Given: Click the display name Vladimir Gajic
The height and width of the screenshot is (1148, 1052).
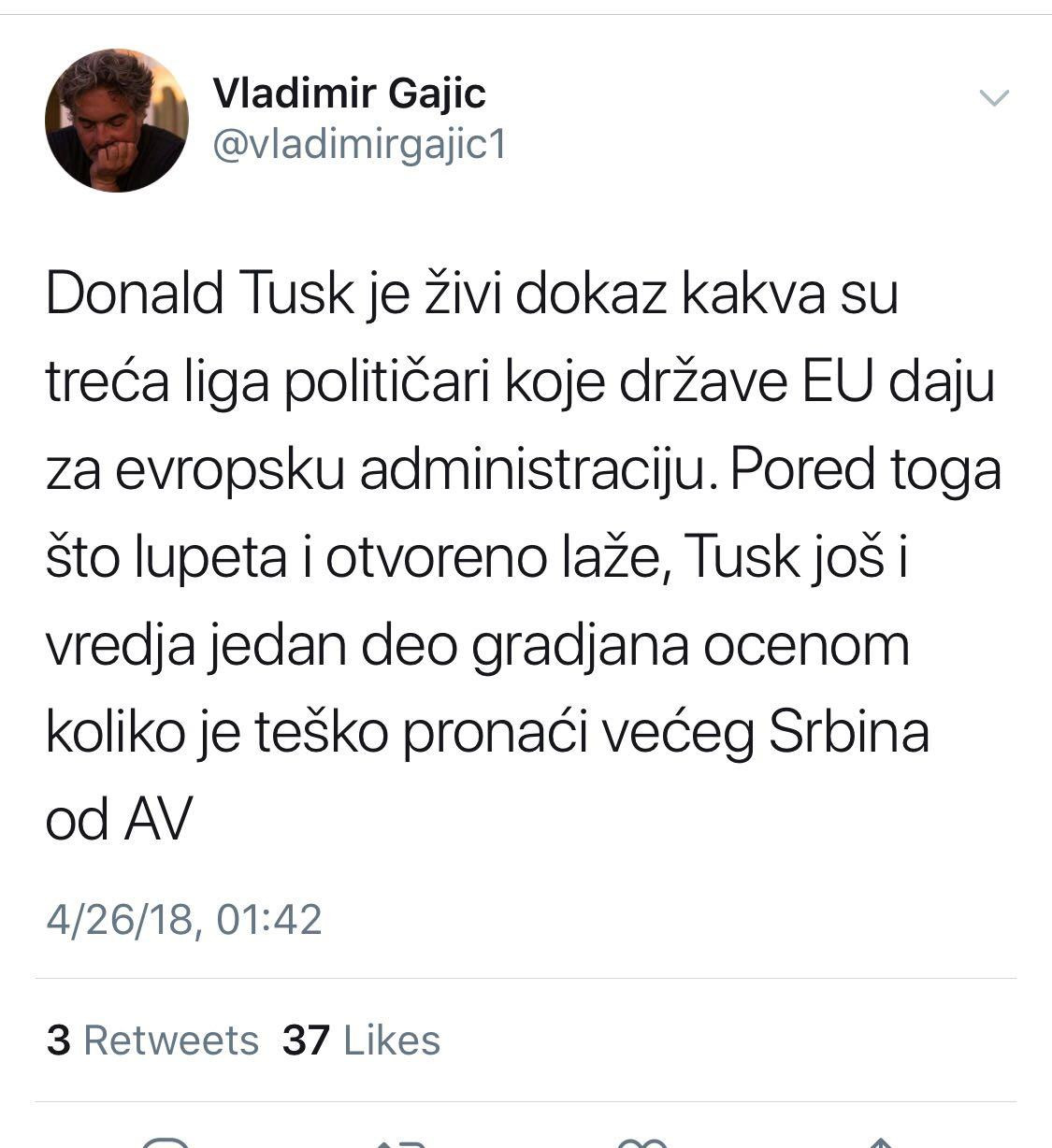Looking at the screenshot, I should click(349, 93).
